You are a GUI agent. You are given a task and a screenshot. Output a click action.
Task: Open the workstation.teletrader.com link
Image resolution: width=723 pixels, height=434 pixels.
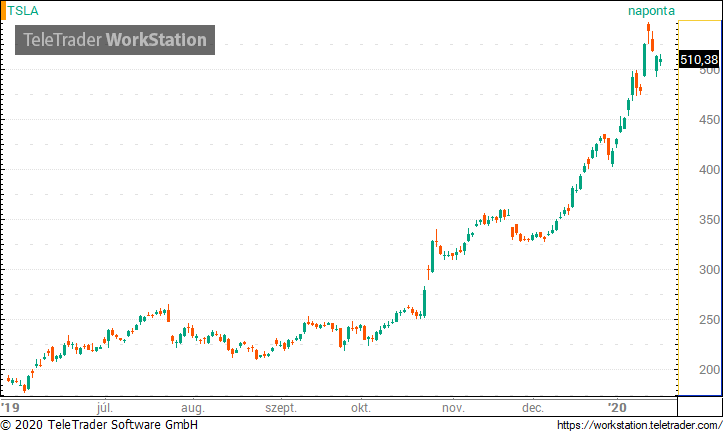point(639,425)
